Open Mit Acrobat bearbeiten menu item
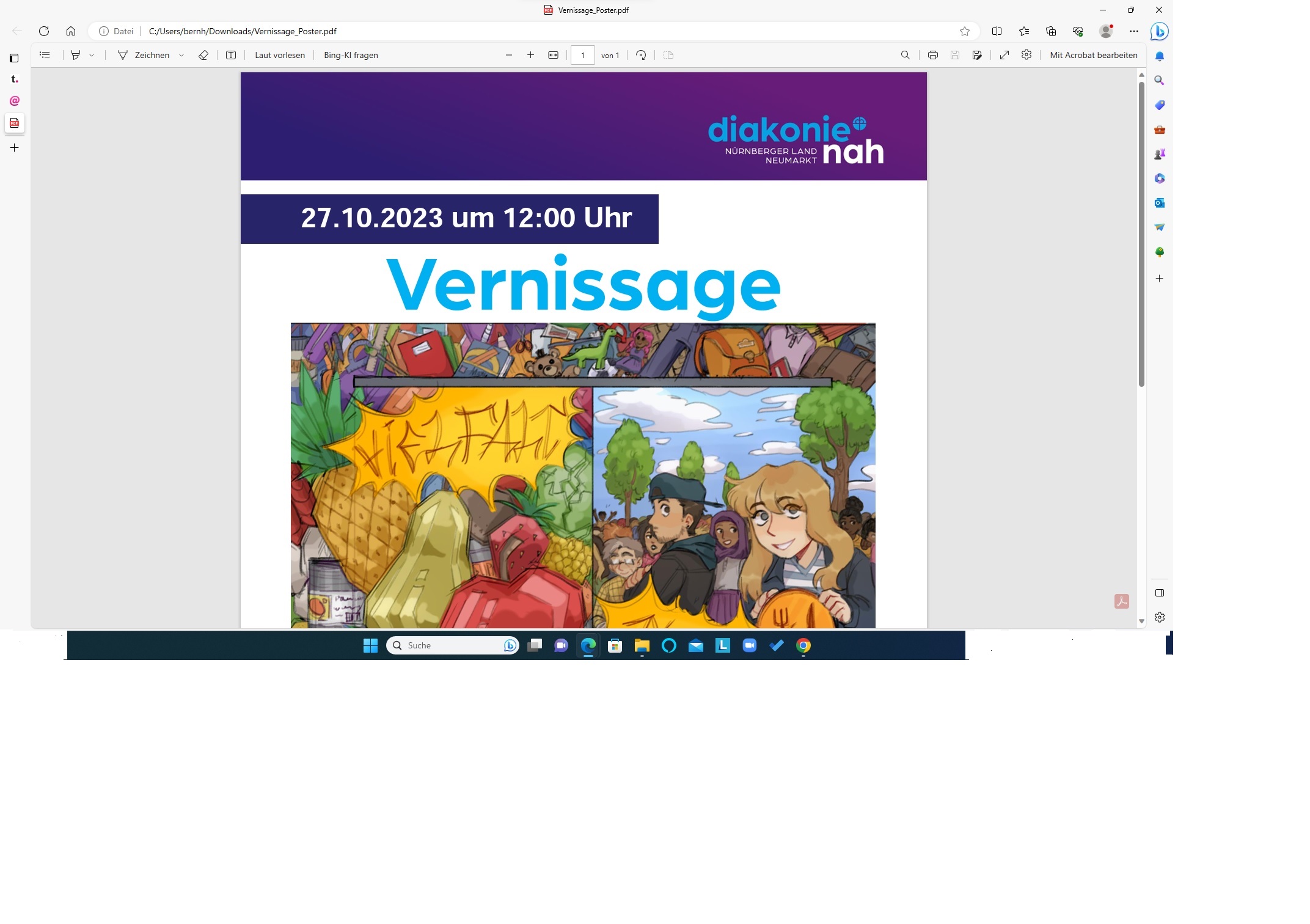The width and height of the screenshot is (1310, 924). (x=1093, y=55)
